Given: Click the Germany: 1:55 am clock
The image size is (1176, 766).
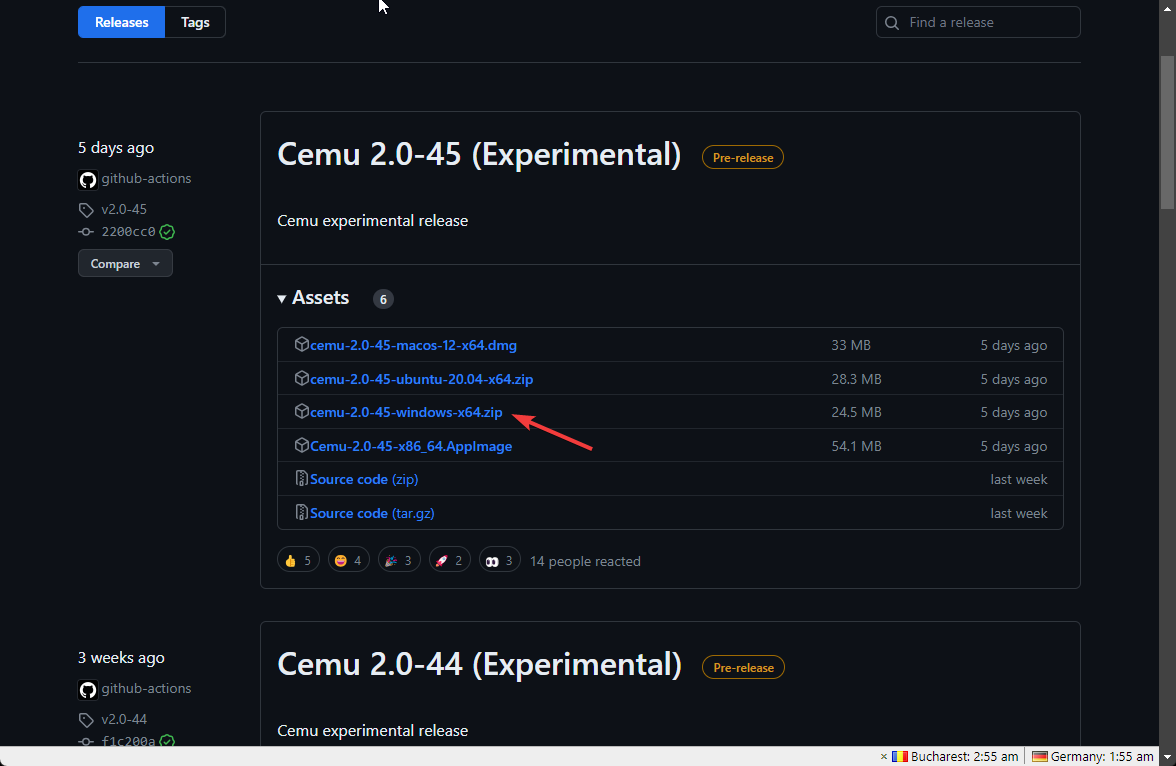Looking at the screenshot, I should [1102, 756].
